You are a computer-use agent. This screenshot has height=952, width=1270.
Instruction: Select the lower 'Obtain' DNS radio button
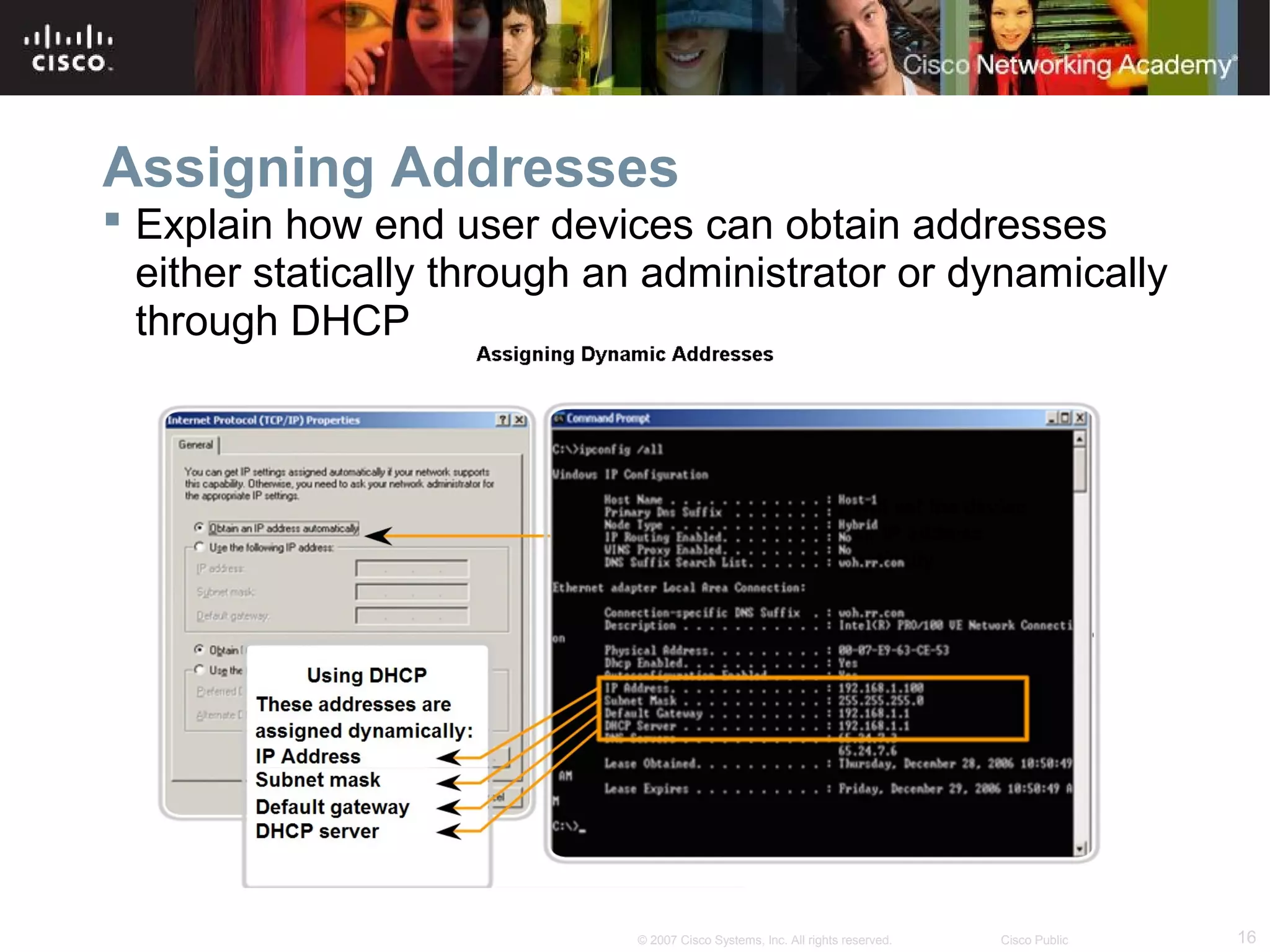click(x=198, y=649)
